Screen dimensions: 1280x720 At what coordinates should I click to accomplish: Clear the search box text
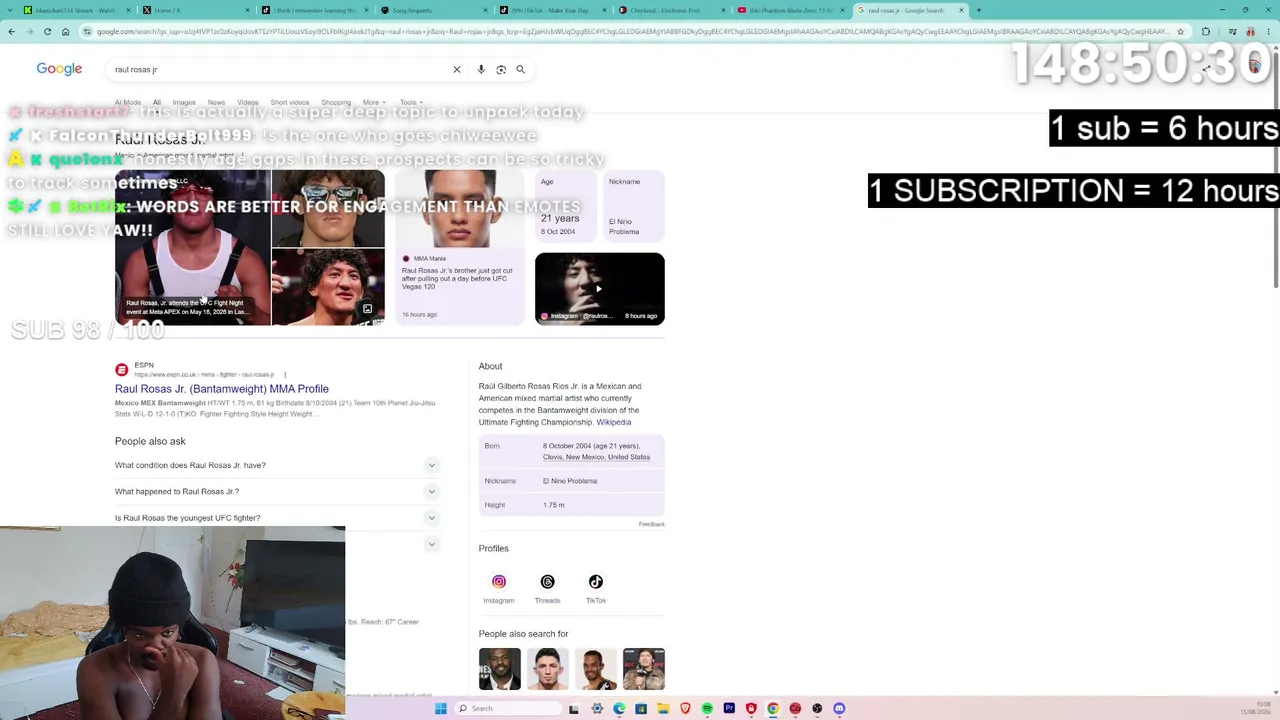[x=457, y=70]
